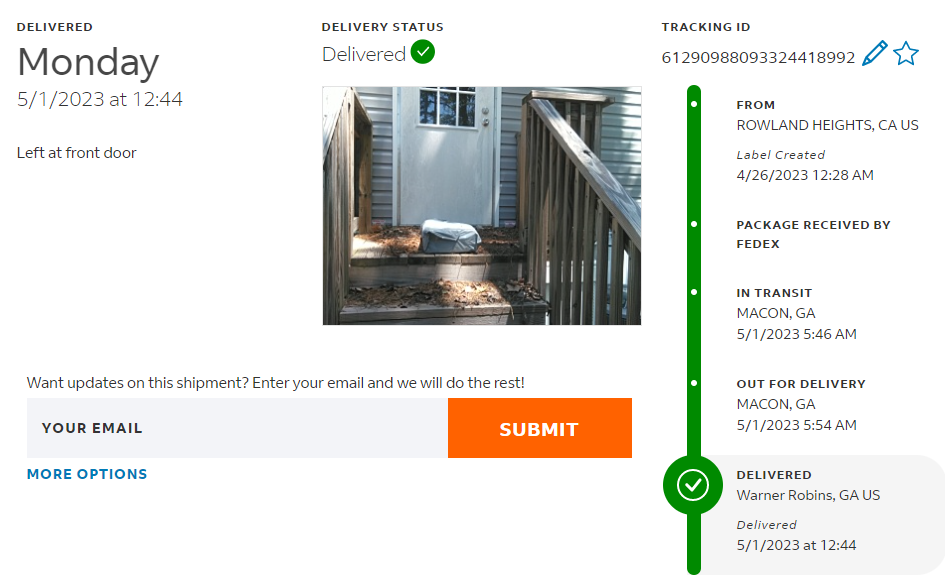945x581 pixels.
Task: Click the In Transit timeline dot
Action: click(694, 293)
